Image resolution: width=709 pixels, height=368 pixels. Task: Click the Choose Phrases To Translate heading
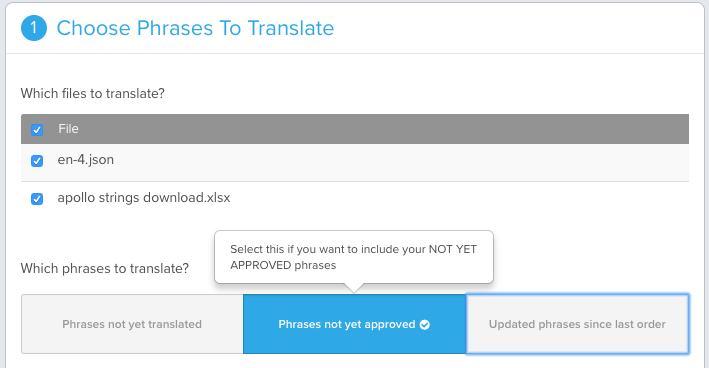(x=195, y=28)
